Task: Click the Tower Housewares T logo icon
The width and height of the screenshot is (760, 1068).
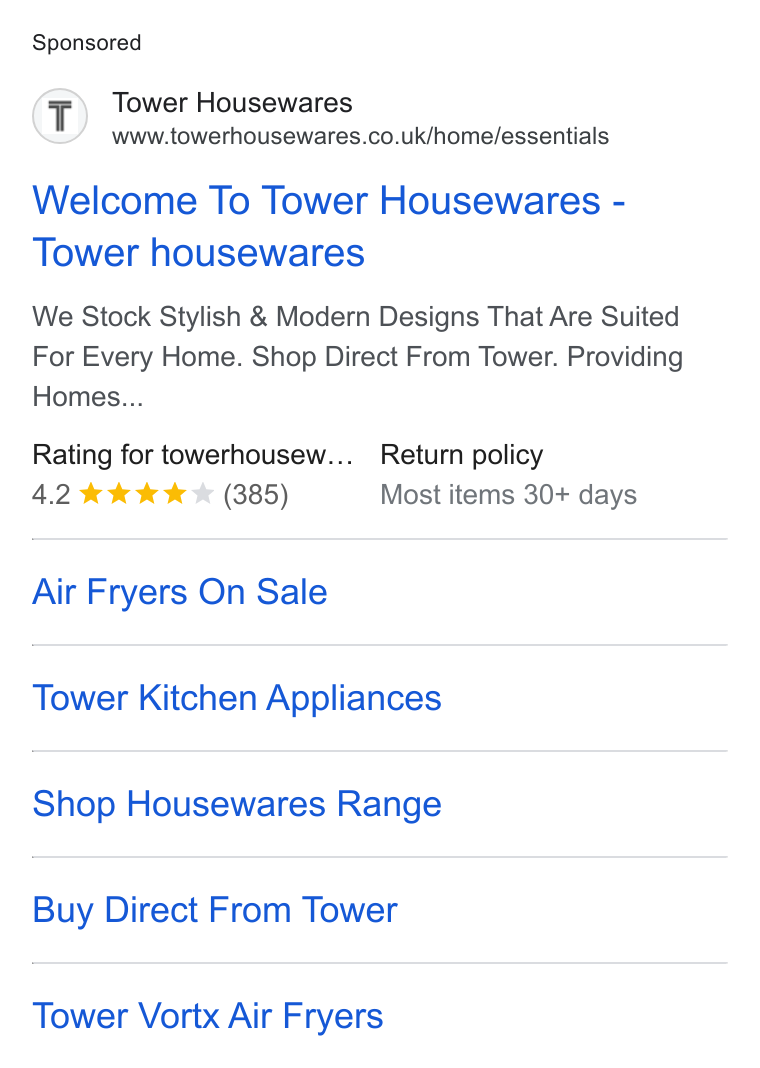Action: 60,116
